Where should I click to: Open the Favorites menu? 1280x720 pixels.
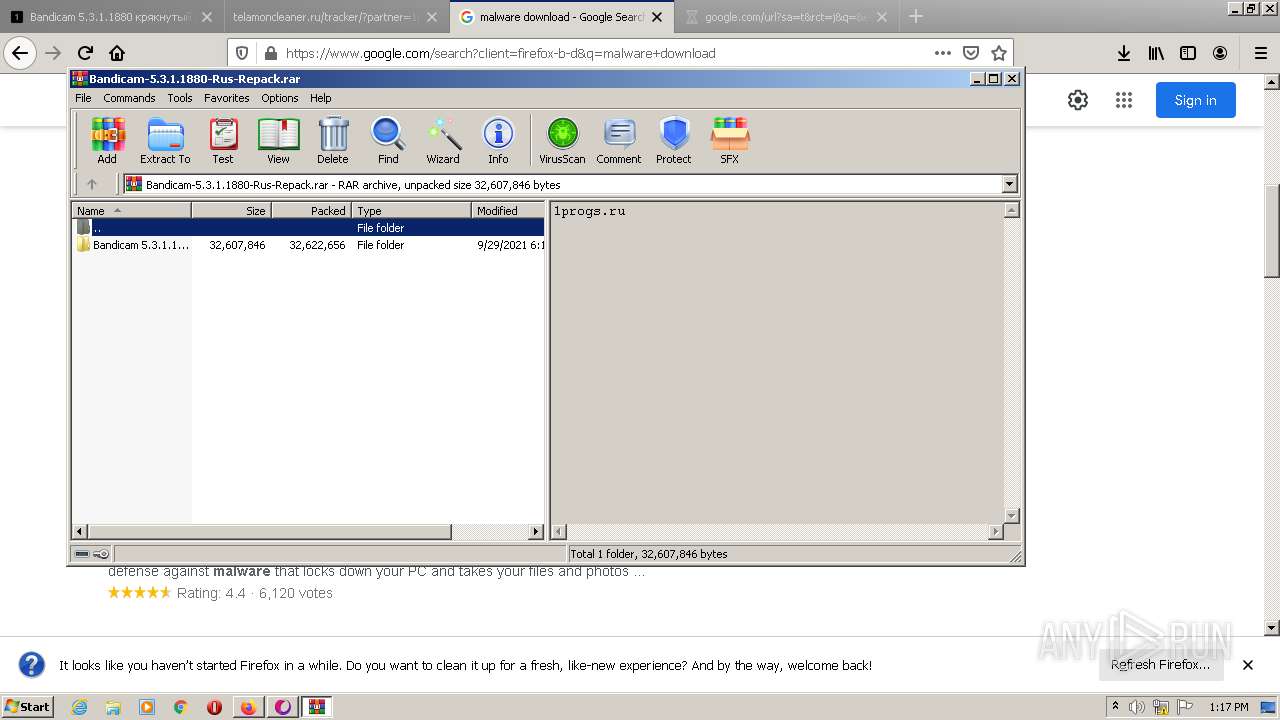click(227, 98)
